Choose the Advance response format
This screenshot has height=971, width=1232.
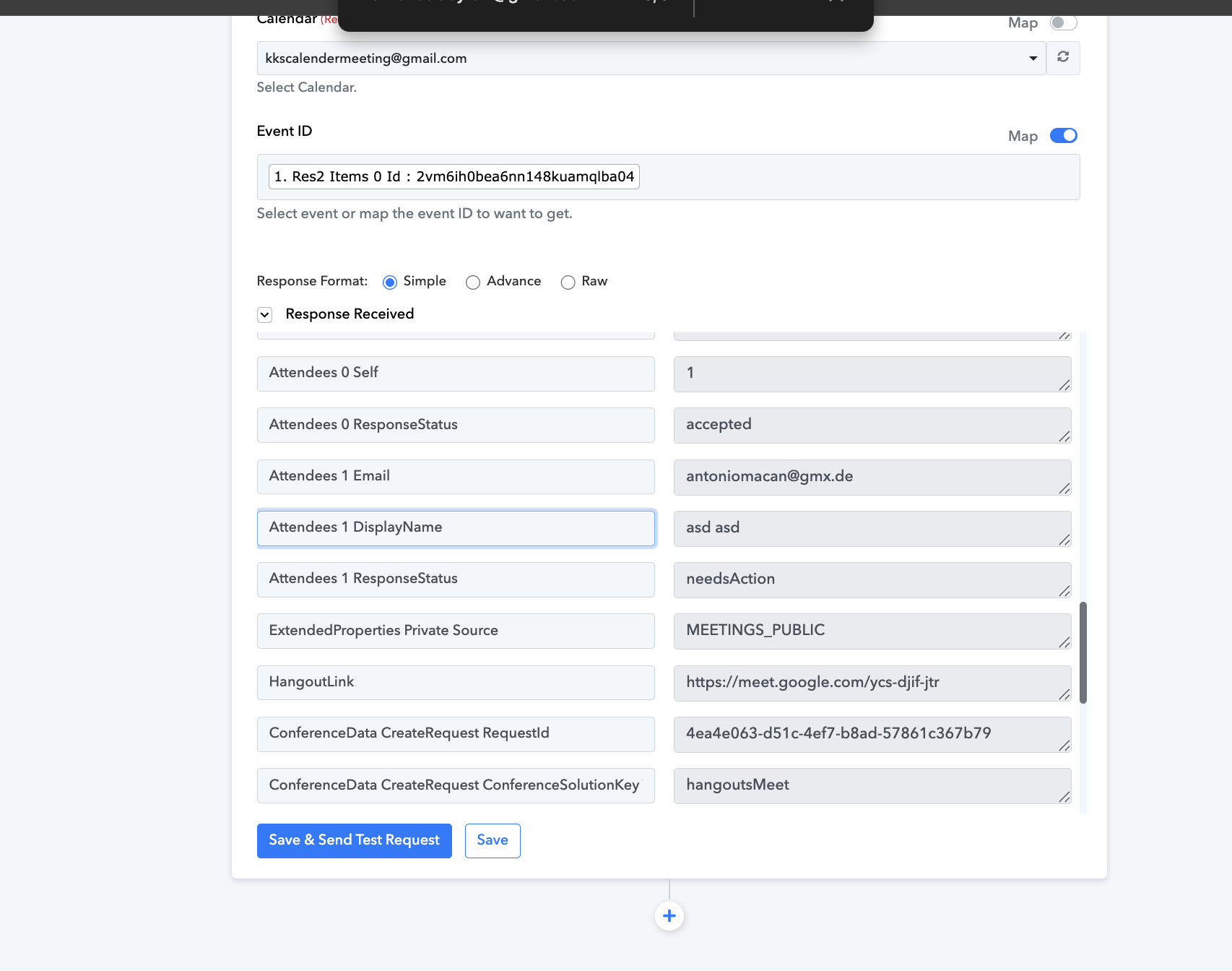(x=473, y=282)
